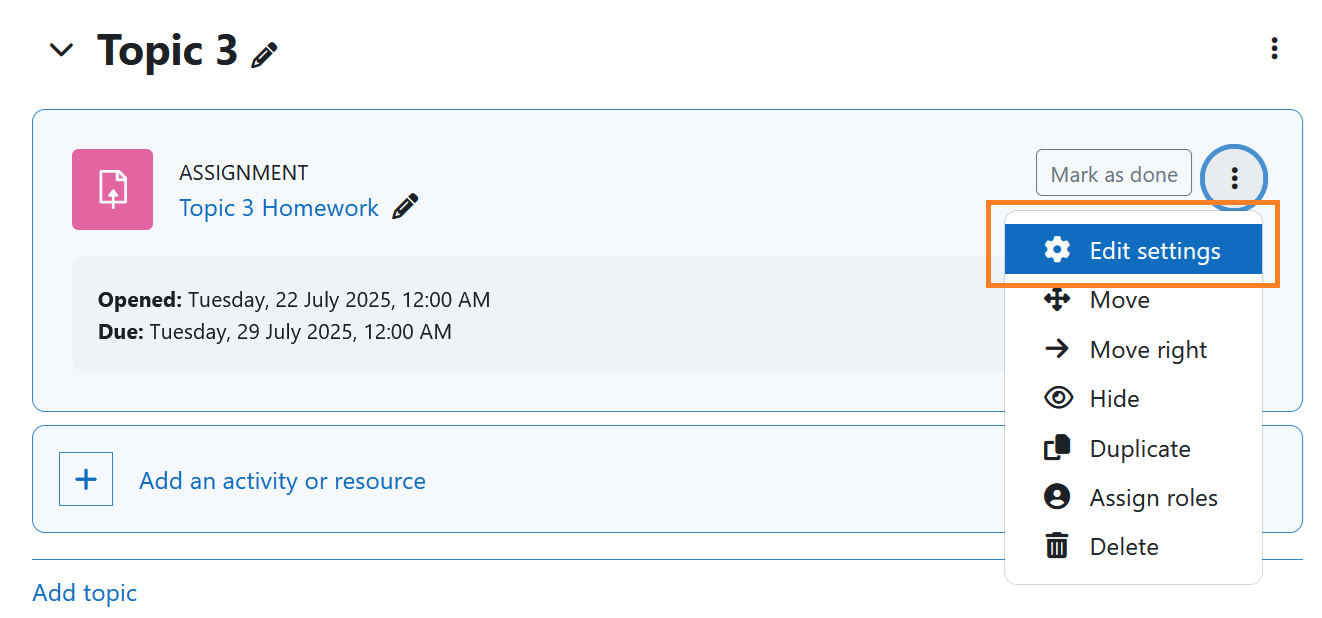Click the trash can Delete icon
This screenshot has height=618, width=1322.
(1057, 546)
